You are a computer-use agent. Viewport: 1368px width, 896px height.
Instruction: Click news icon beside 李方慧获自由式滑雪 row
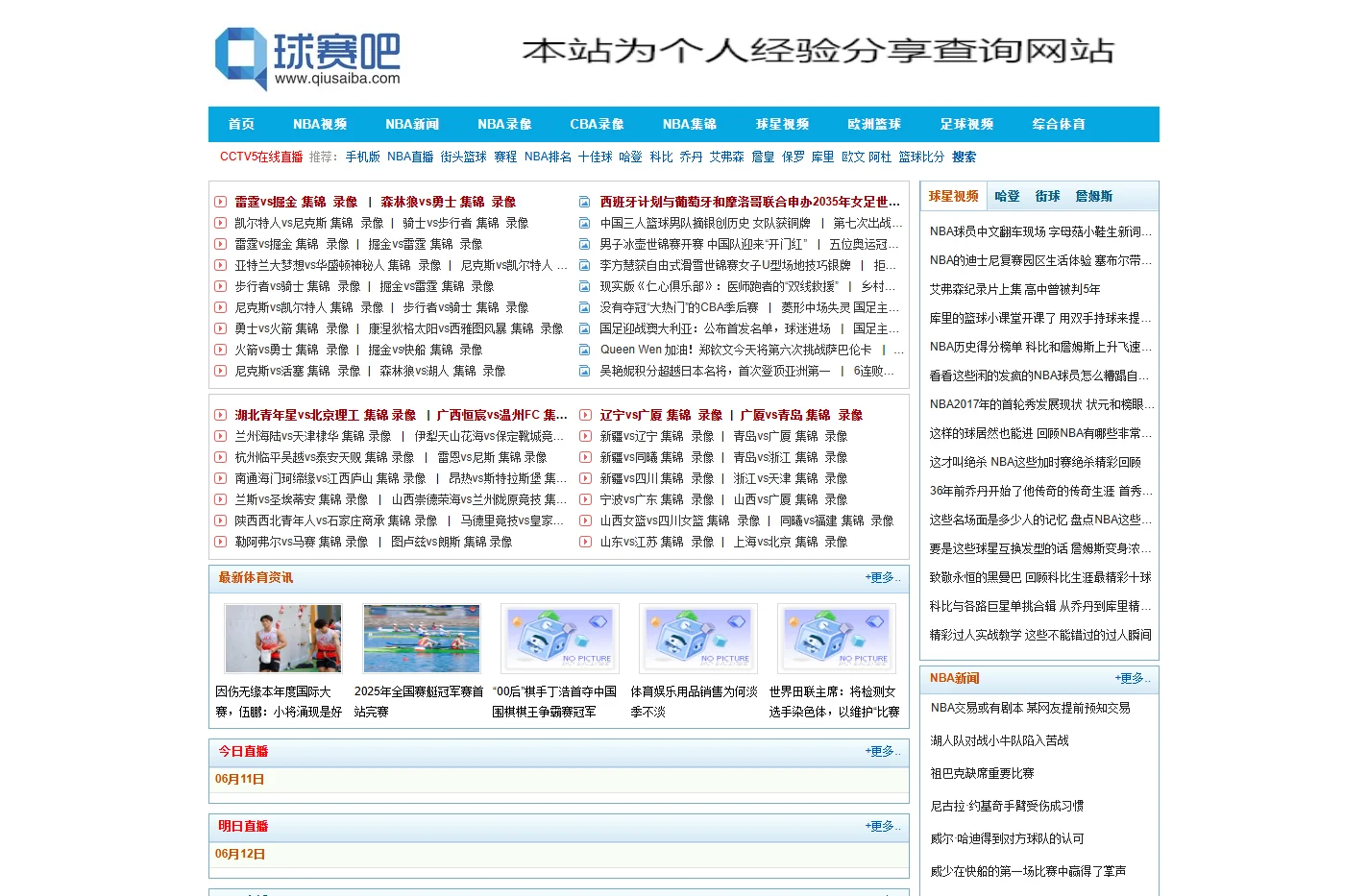point(584,265)
